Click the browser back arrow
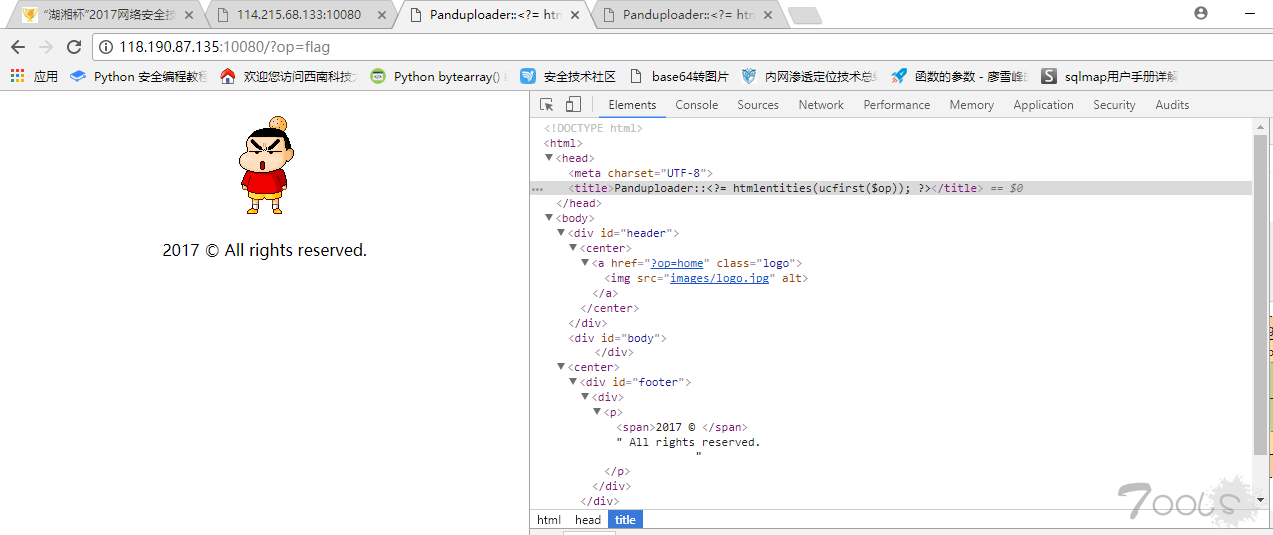Screen dimensions: 1273x535 [x=18, y=47]
